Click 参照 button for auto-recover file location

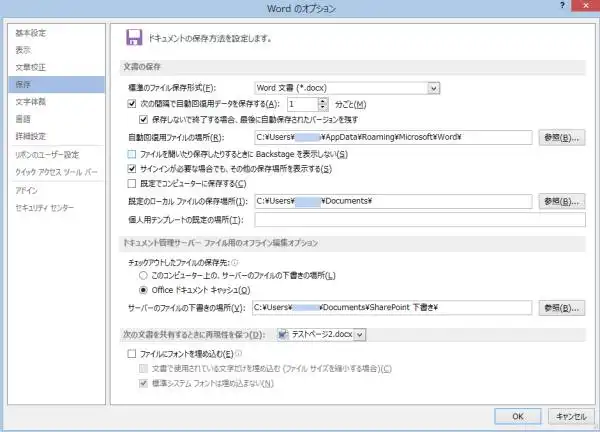click(562, 138)
